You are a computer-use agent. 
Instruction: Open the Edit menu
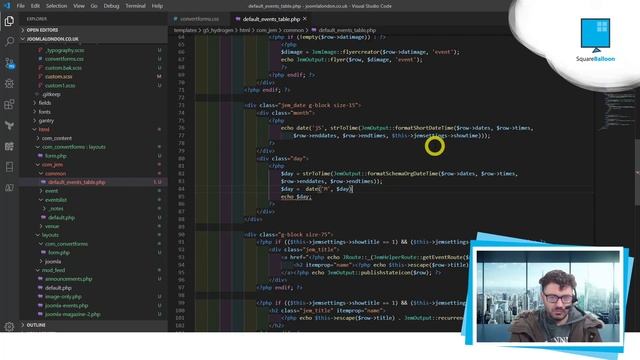tap(35, 6)
